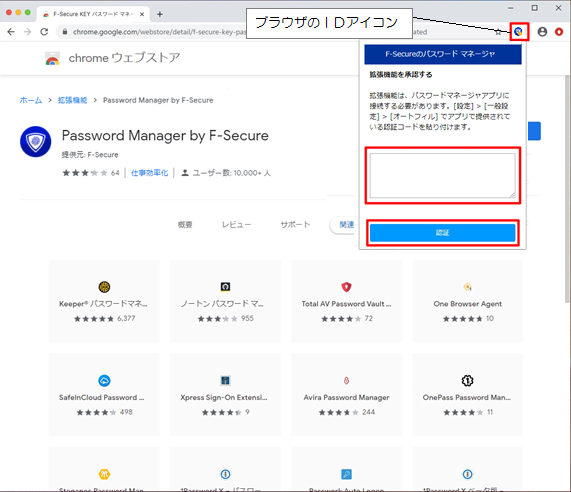The width and height of the screenshot is (571, 492).
Task: Click the Keeper password manager icon
Action: (x=105, y=287)
